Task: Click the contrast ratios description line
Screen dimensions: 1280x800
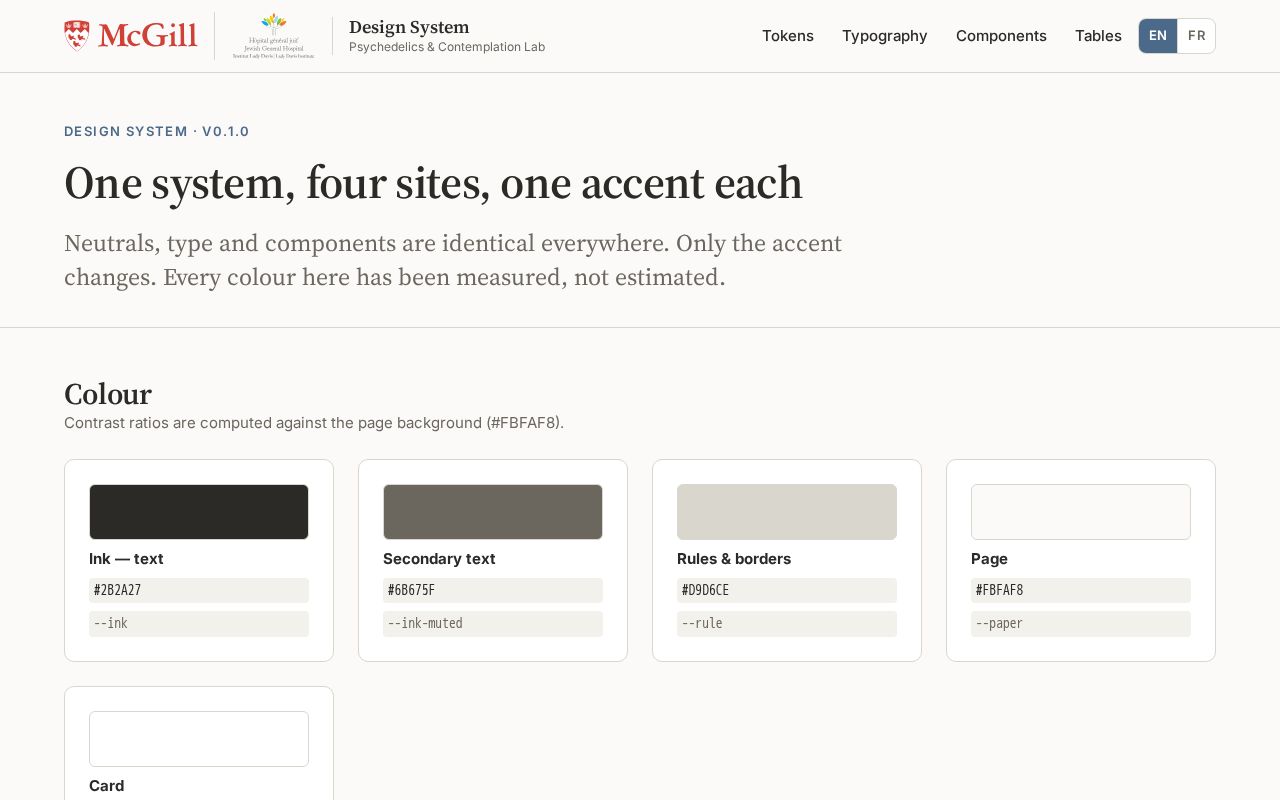Action: [314, 423]
